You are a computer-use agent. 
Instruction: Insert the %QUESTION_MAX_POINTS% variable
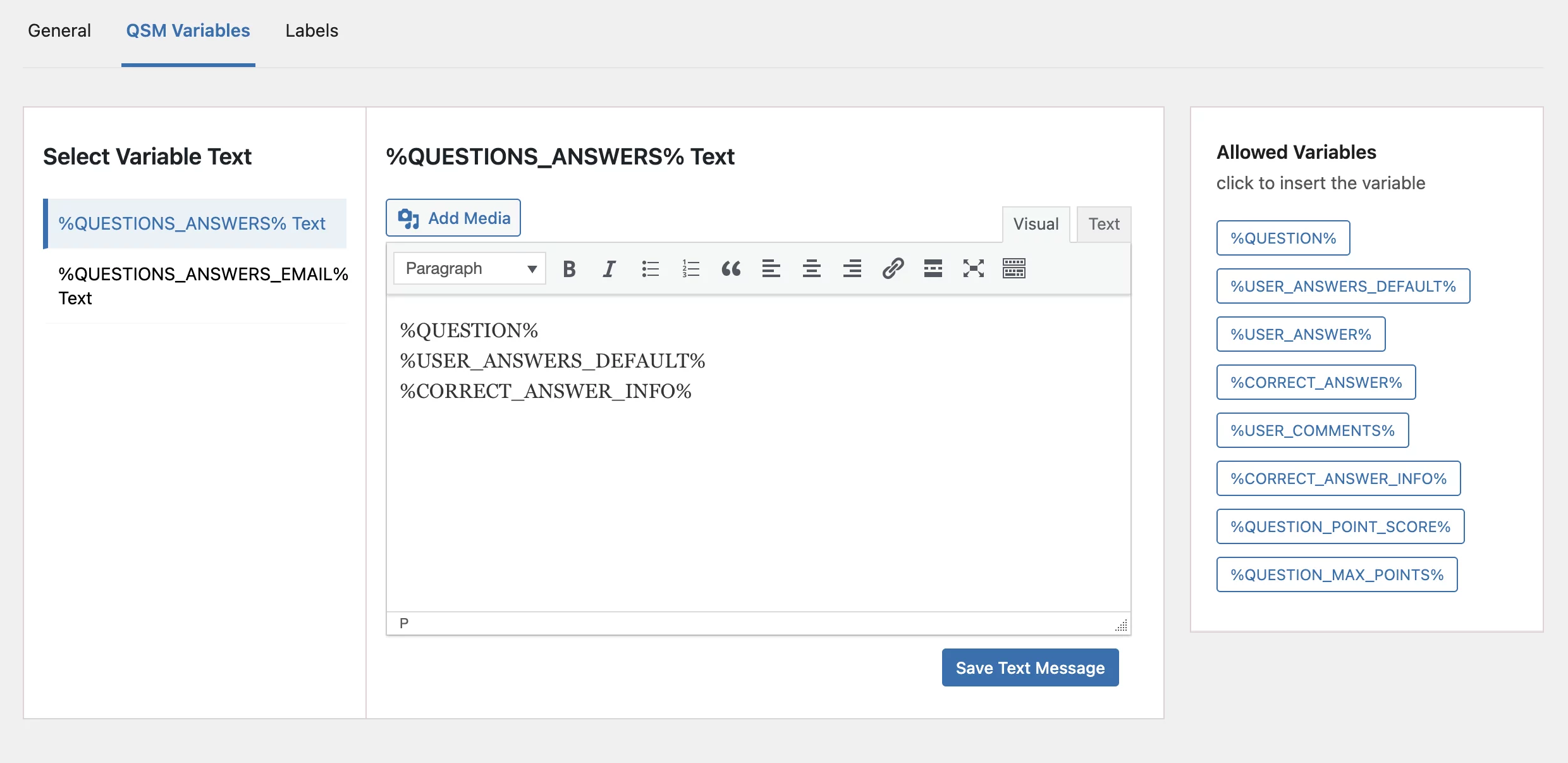[1337, 574]
